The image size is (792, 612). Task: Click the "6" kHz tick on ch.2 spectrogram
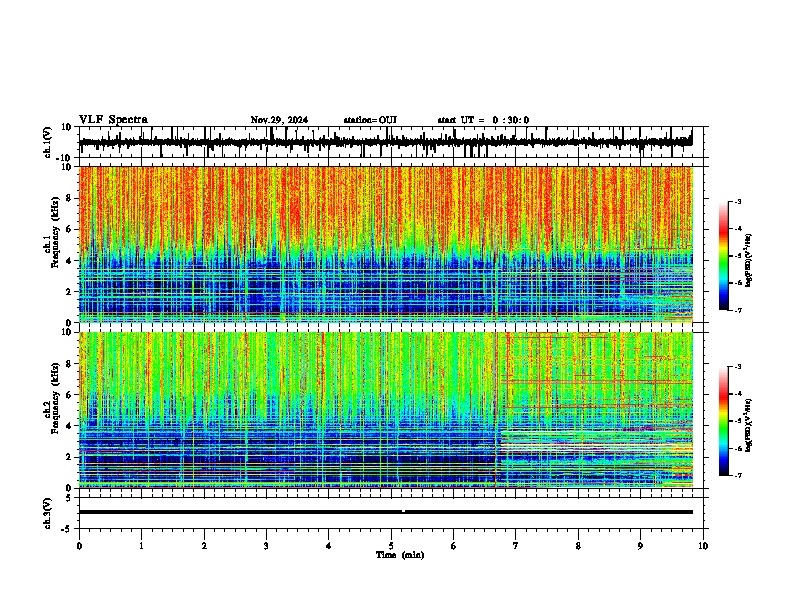pyautogui.click(x=70, y=395)
